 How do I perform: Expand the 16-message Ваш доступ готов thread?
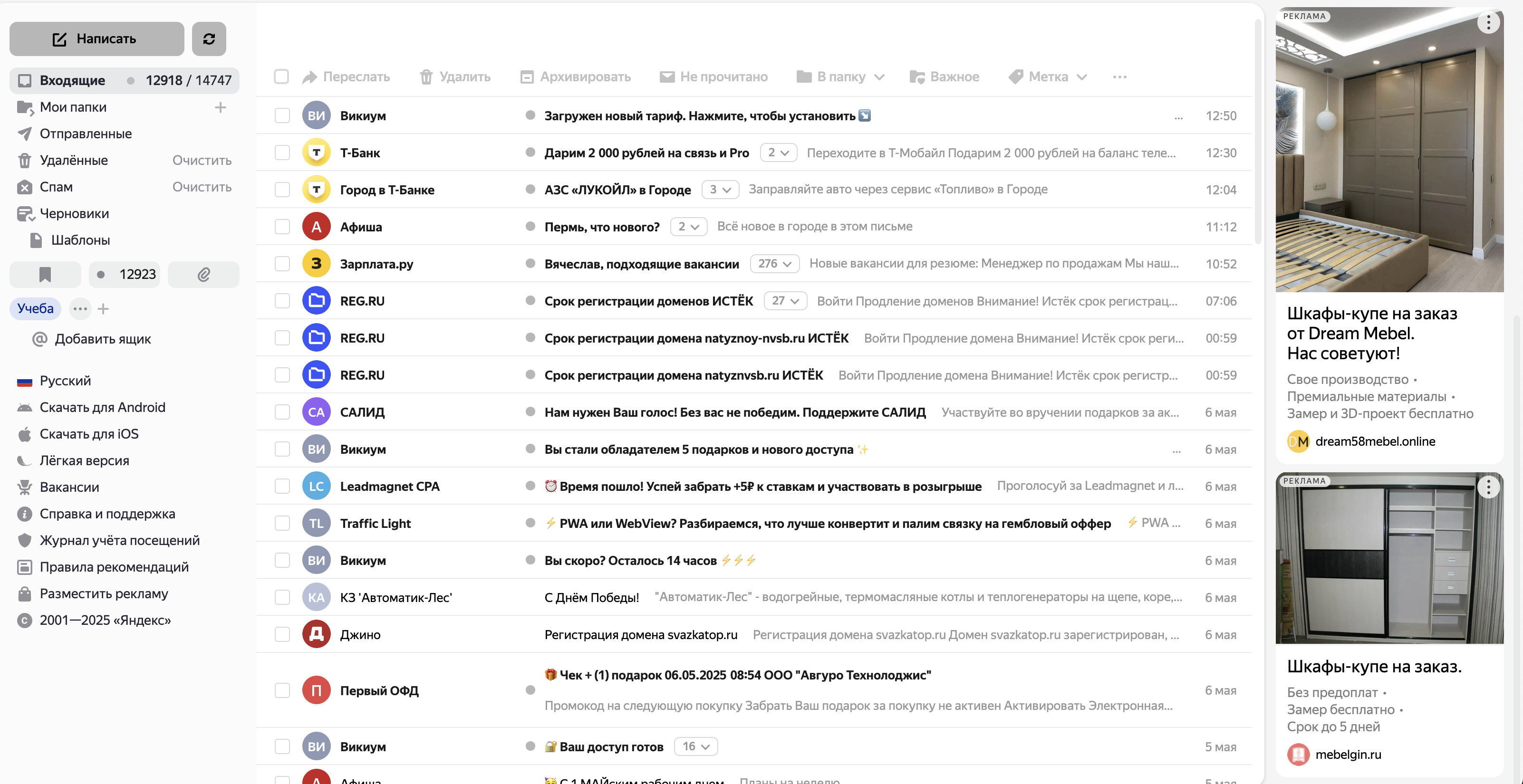point(696,746)
